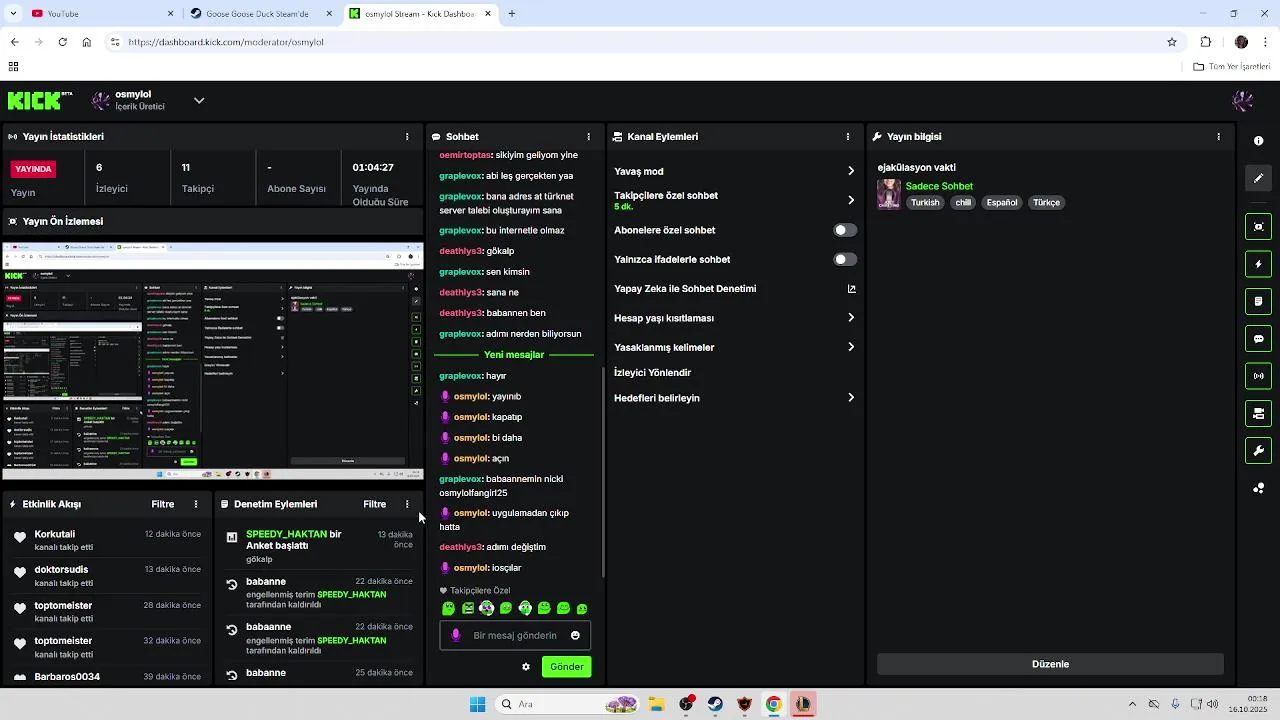Click the browser address bar URL

[x=226, y=42]
